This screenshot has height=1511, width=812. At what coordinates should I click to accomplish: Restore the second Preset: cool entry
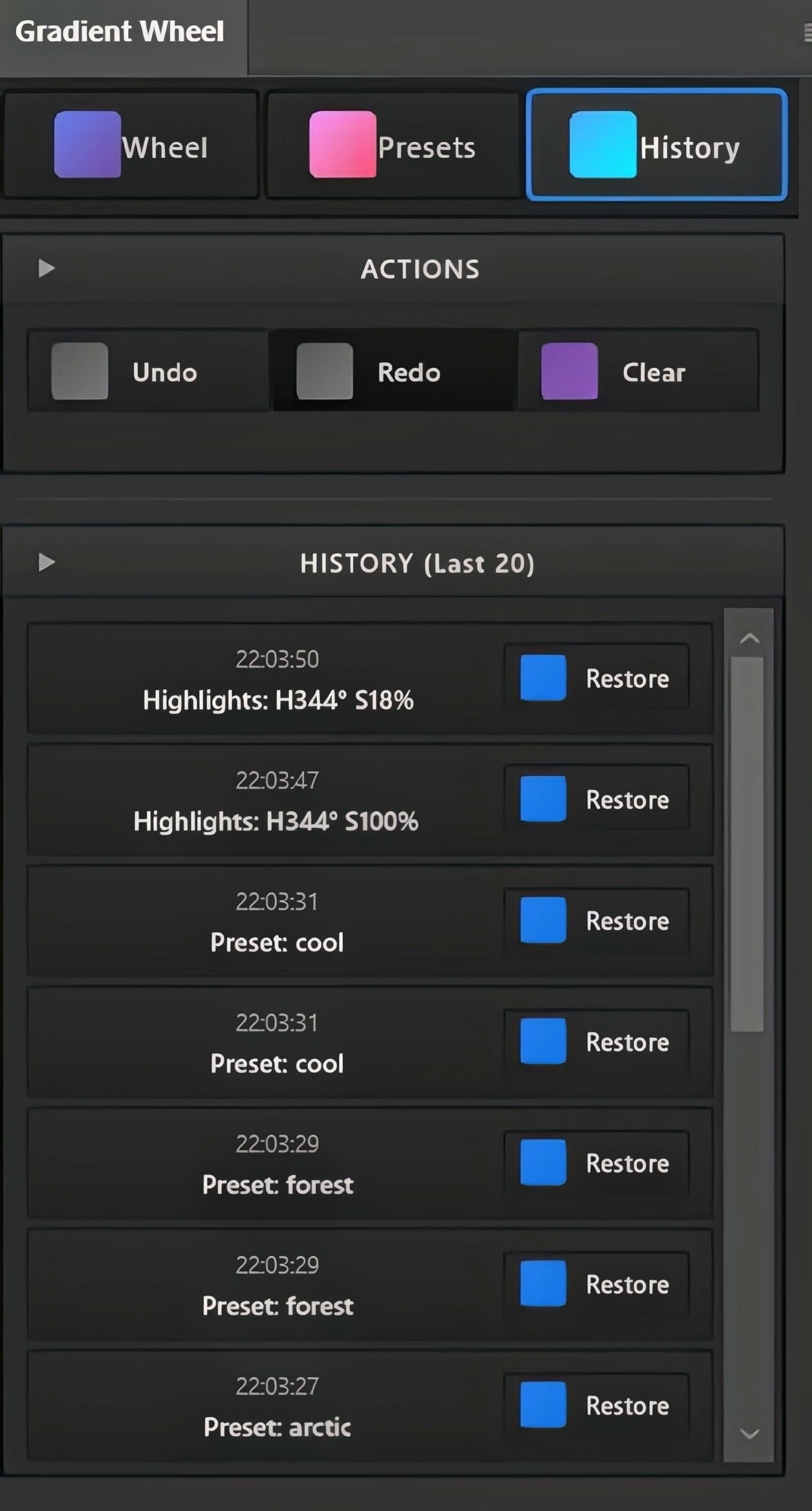(596, 1041)
